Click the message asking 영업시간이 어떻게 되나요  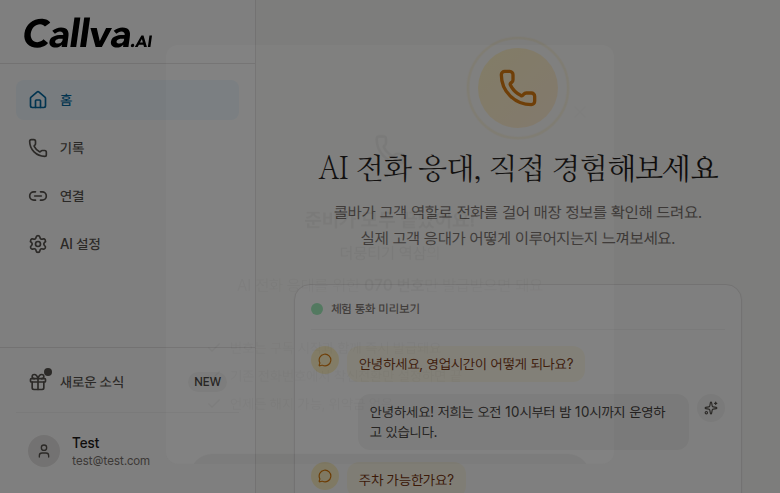(466, 362)
